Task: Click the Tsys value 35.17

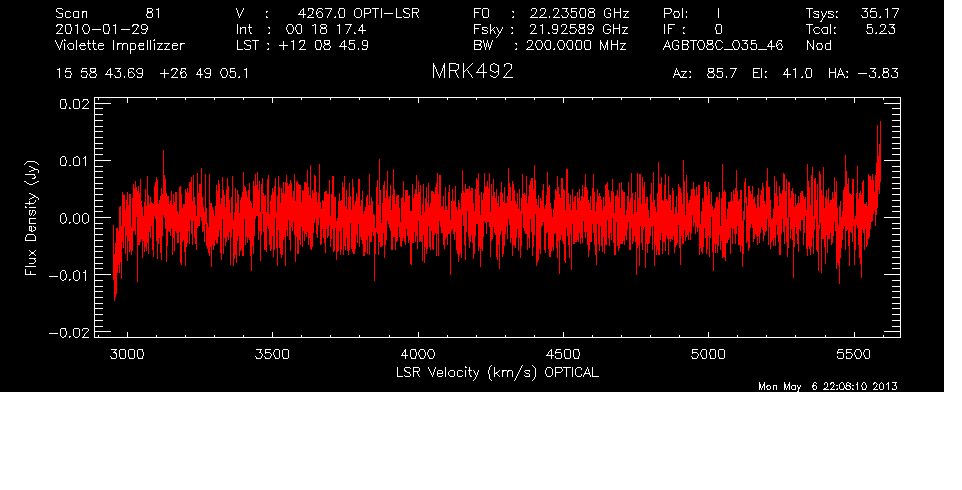Action: (x=879, y=13)
